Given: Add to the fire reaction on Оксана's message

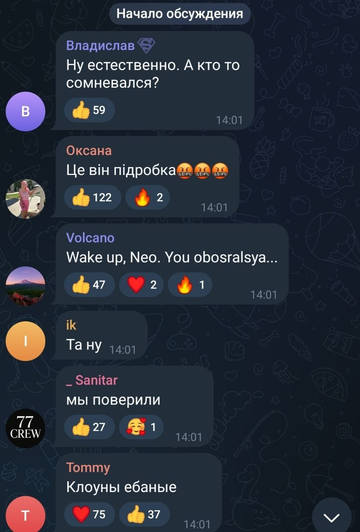Looking at the screenshot, I should coord(148,197).
